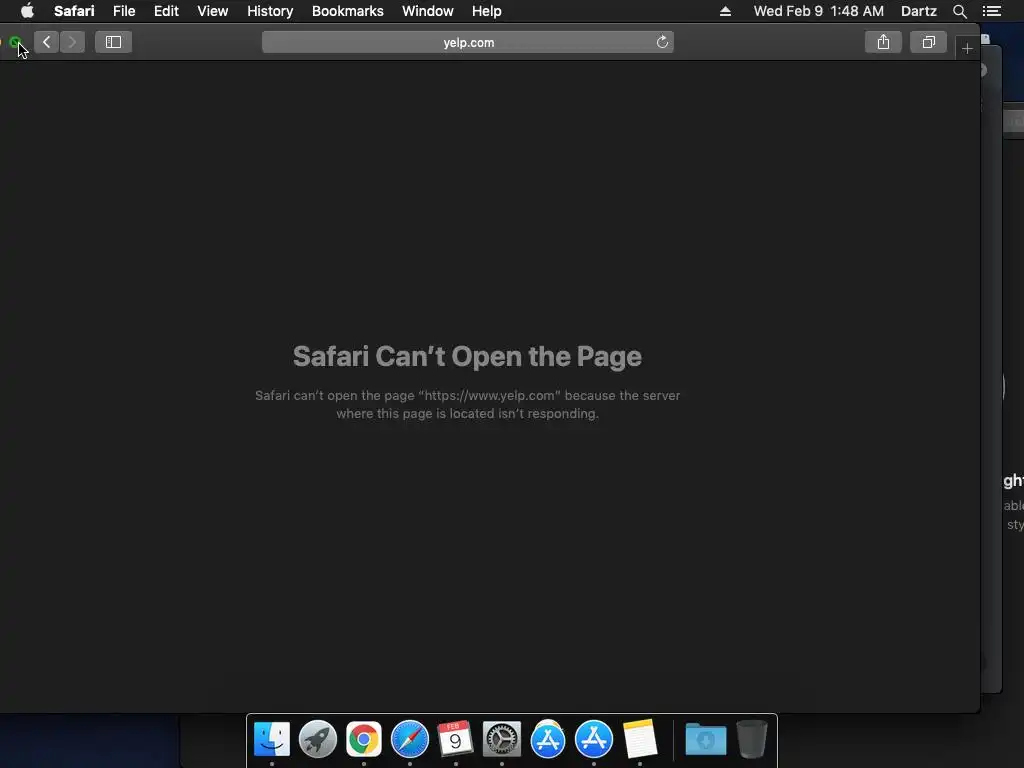
Task: Open the Edit menu
Action: point(166,11)
